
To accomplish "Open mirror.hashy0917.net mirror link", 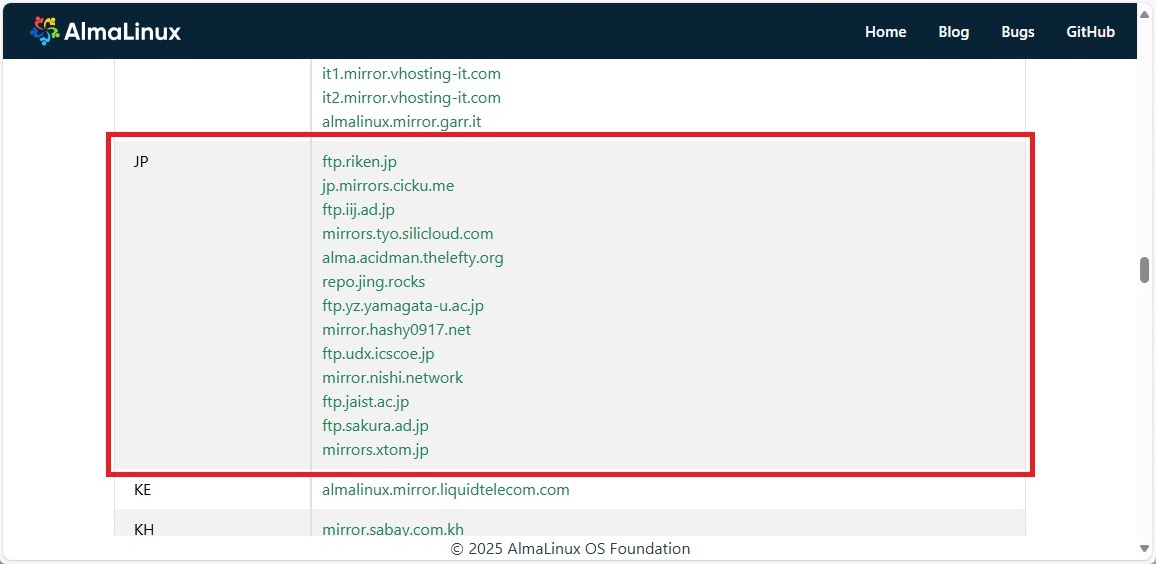I will pyautogui.click(x=397, y=330).
